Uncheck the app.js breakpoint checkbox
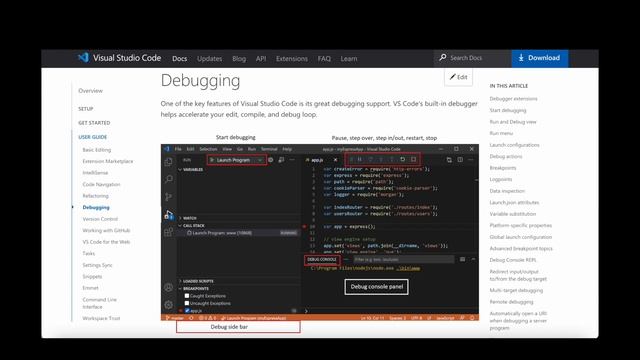The image size is (640, 360). coord(187,311)
